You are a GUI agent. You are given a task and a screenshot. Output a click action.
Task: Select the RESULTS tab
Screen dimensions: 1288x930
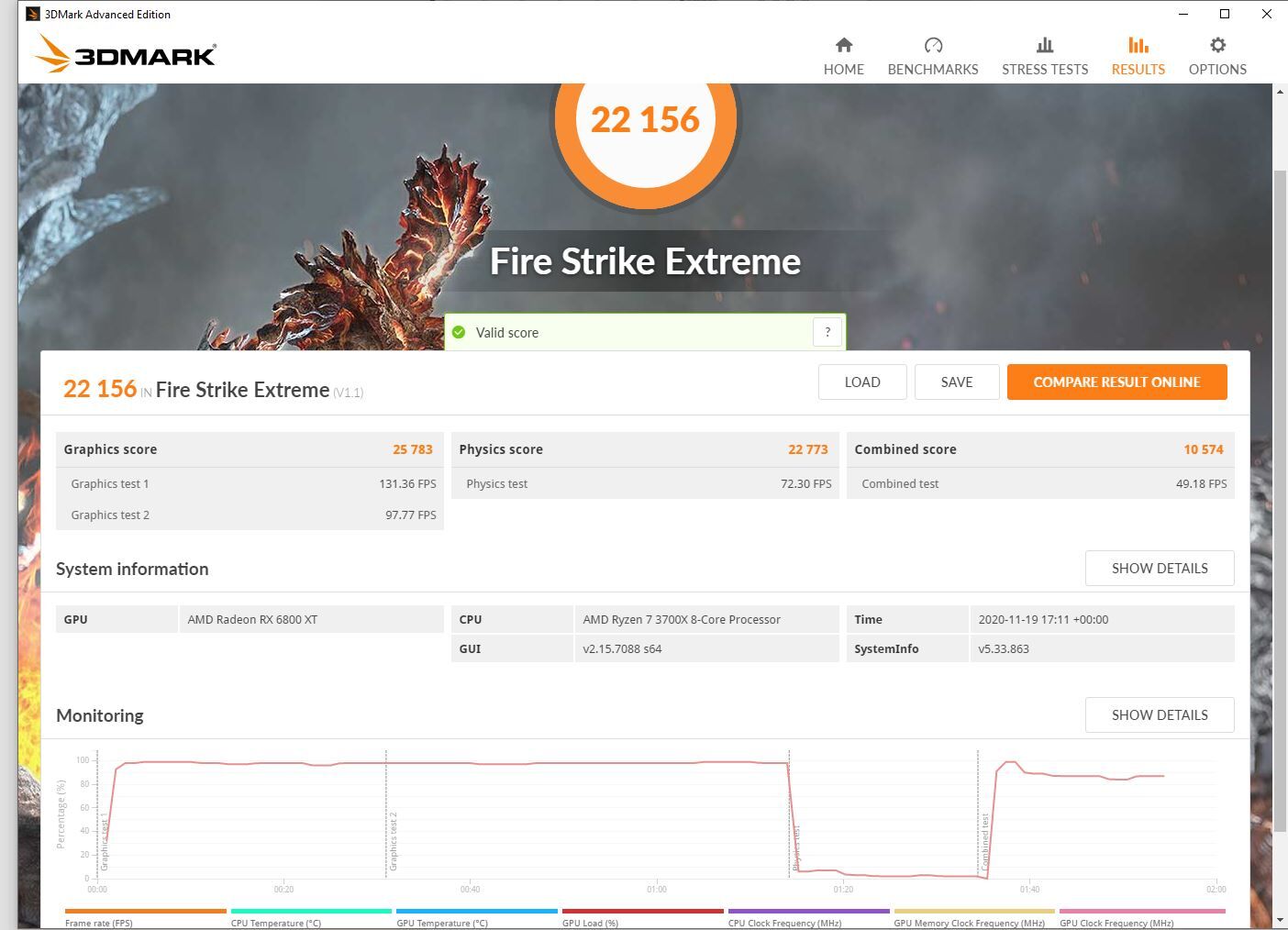(x=1138, y=56)
